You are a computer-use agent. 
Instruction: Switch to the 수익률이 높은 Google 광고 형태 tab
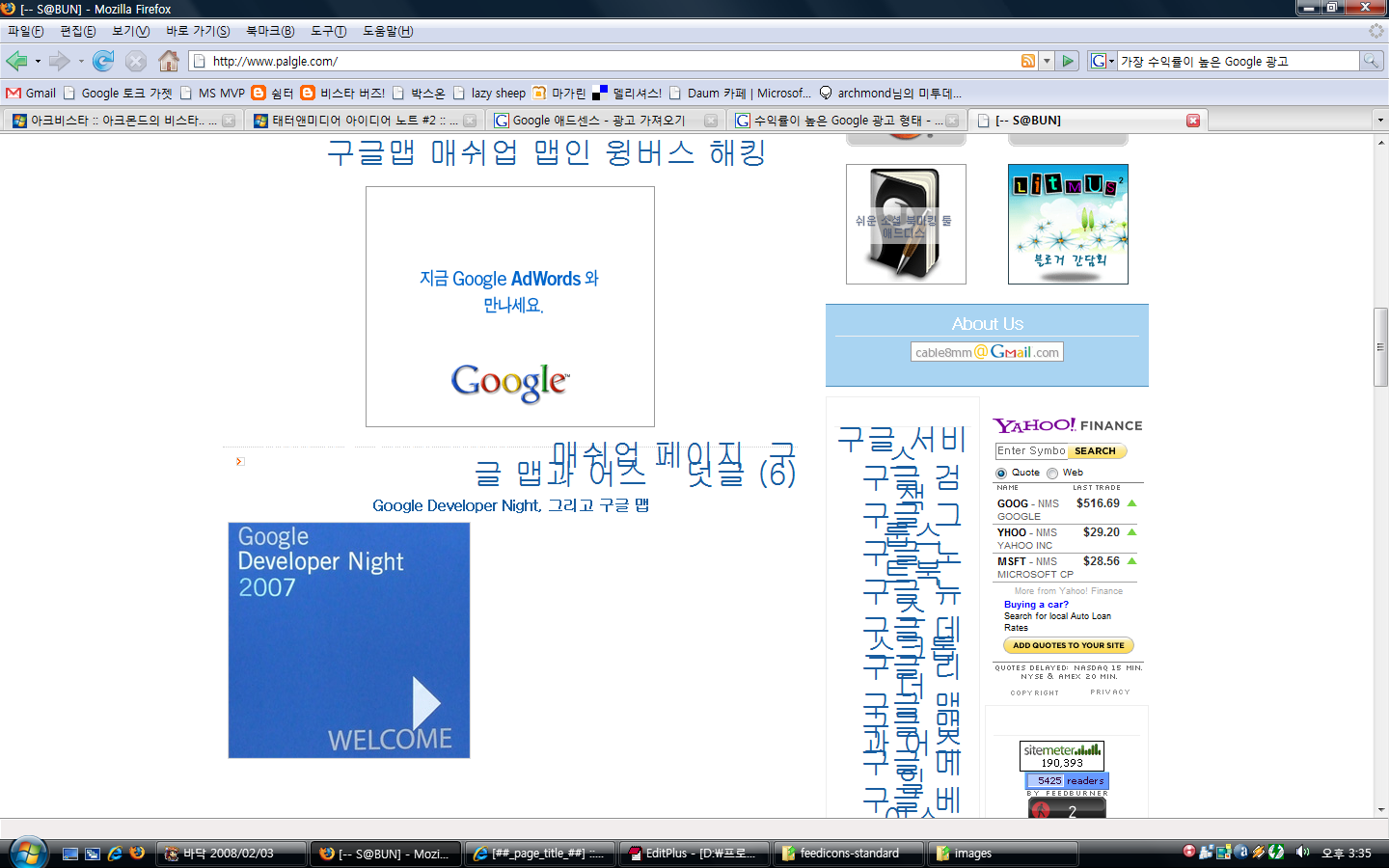846,121
